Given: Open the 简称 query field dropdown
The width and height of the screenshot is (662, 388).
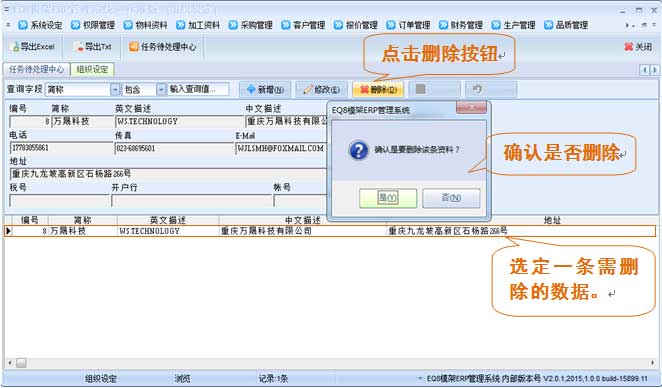Looking at the screenshot, I should (115, 90).
